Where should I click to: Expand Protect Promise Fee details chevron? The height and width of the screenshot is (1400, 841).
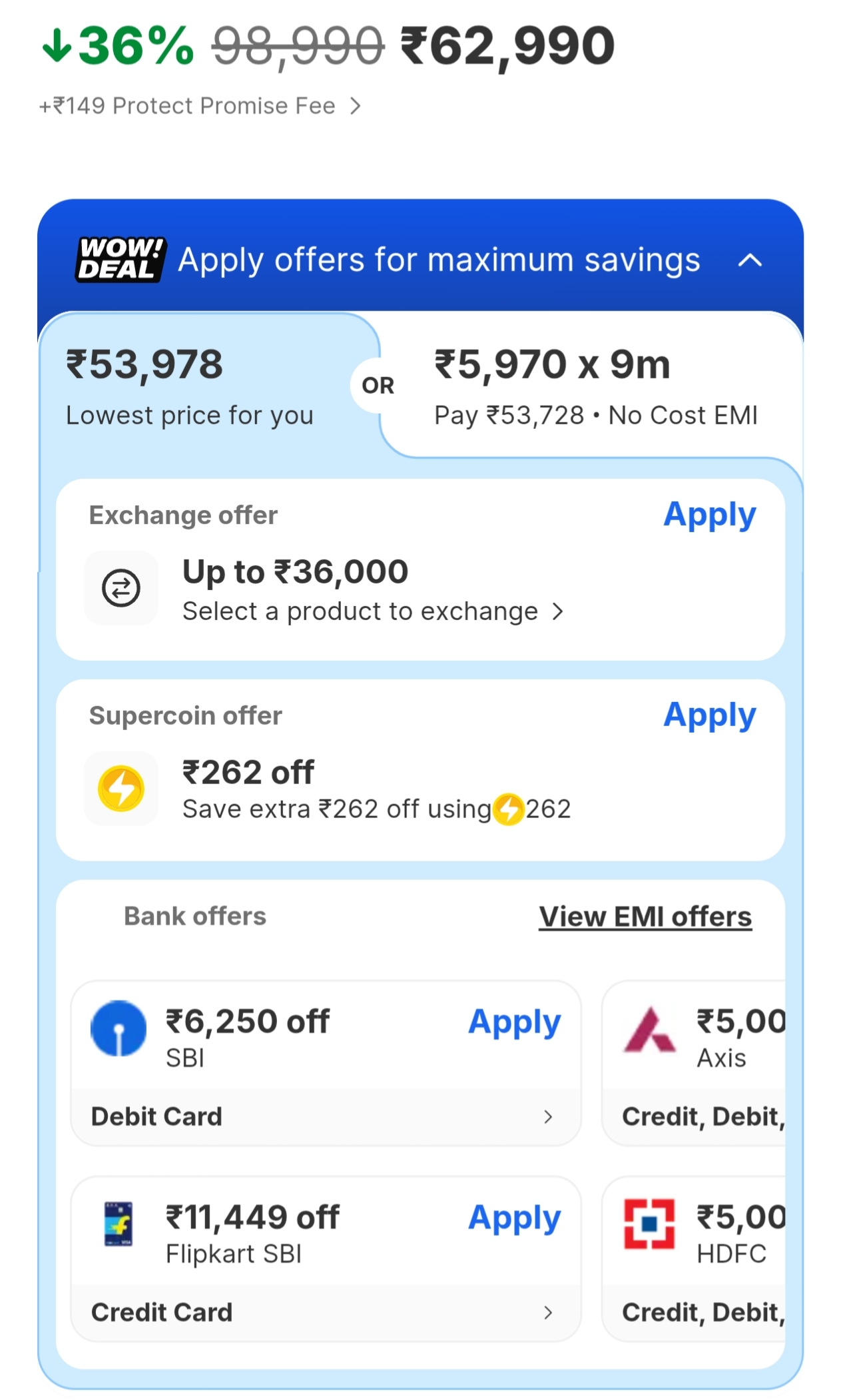356,106
